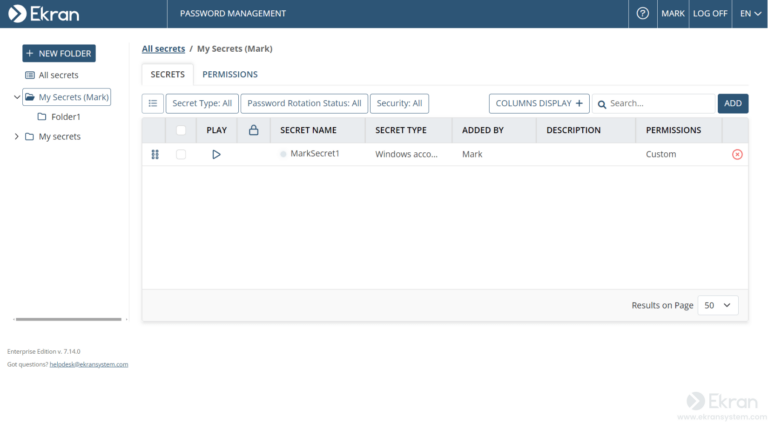Switch to the Permissions tab
768x438 pixels.
coord(230,74)
